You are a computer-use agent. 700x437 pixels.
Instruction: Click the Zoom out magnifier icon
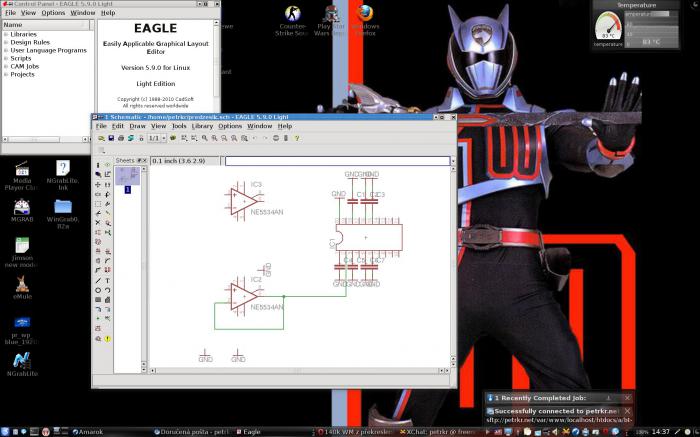224,138
